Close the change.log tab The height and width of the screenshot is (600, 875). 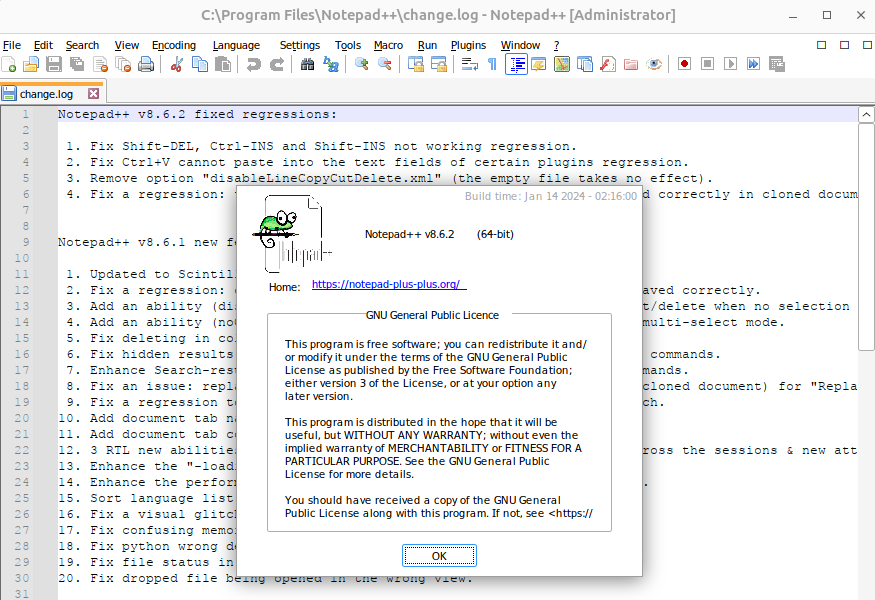[93, 94]
